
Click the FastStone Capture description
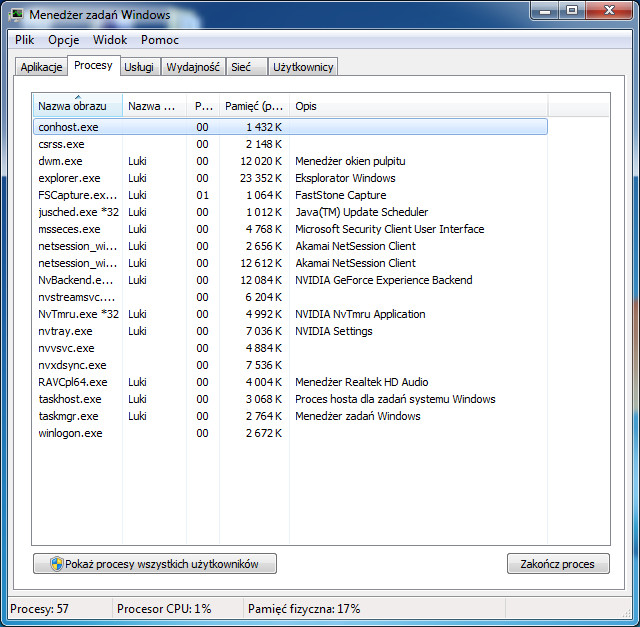[341, 195]
